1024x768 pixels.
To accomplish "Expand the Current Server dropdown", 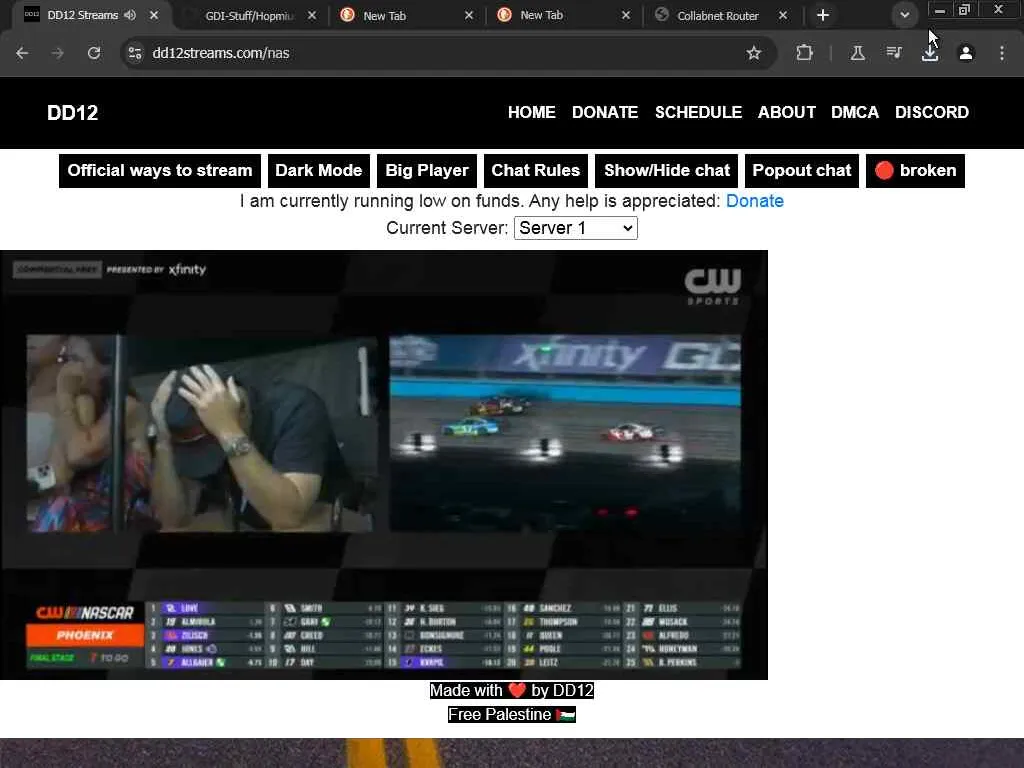I will point(575,228).
